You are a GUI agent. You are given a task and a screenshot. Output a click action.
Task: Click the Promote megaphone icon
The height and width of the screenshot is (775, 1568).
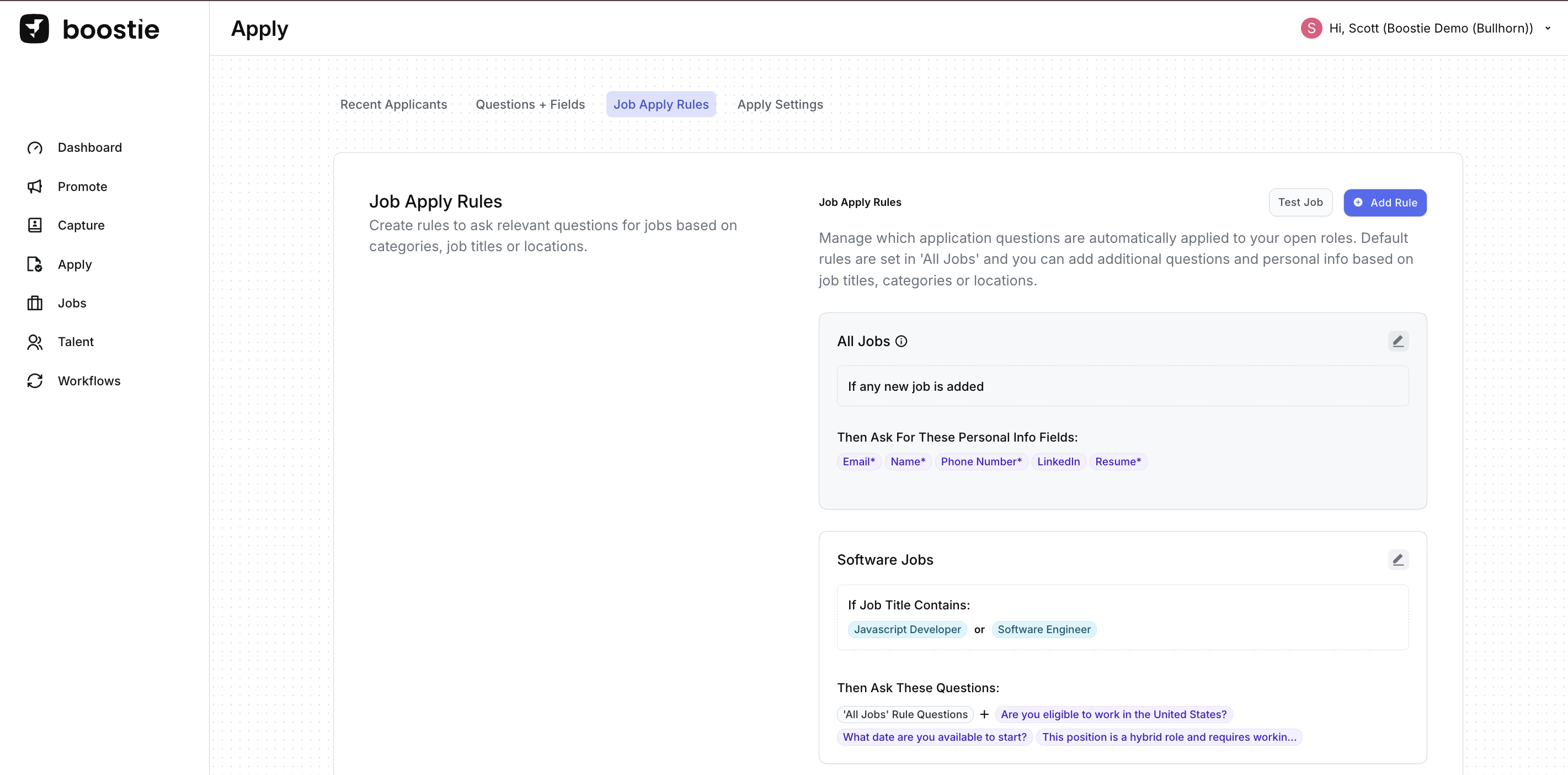pos(35,186)
